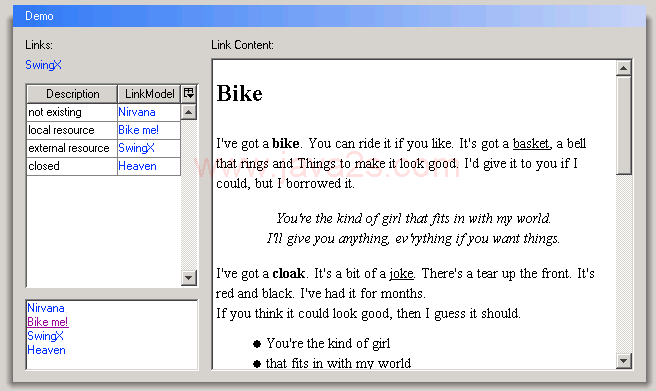
Task: Follow the 'joke' hyperlink in content
Action: coord(401,274)
